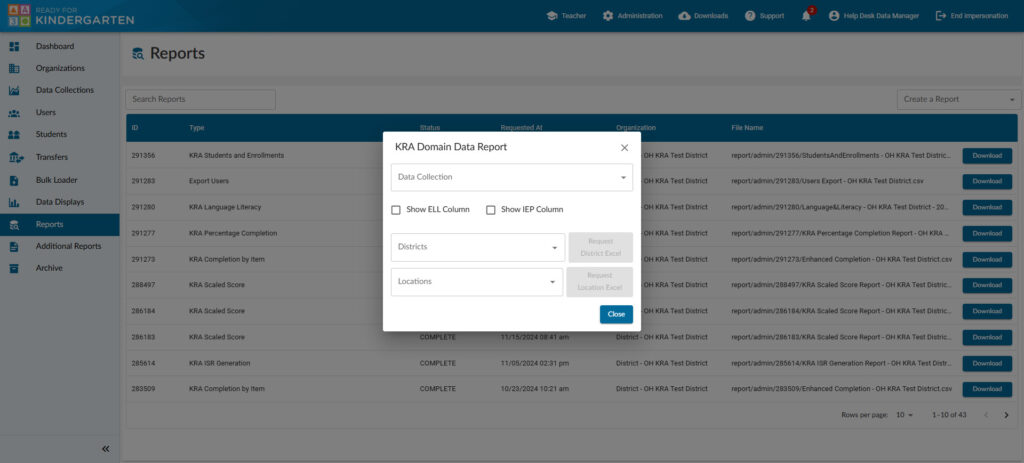The width and height of the screenshot is (1024, 463).
Task: Click the Administration gear icon
Action: (608, 16)
